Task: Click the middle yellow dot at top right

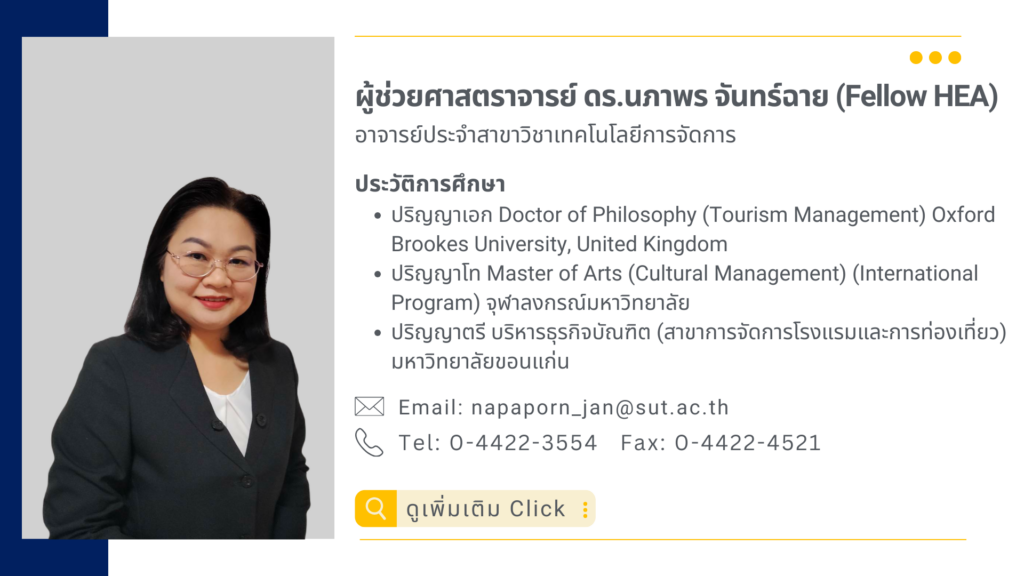Action: [935, 57]
